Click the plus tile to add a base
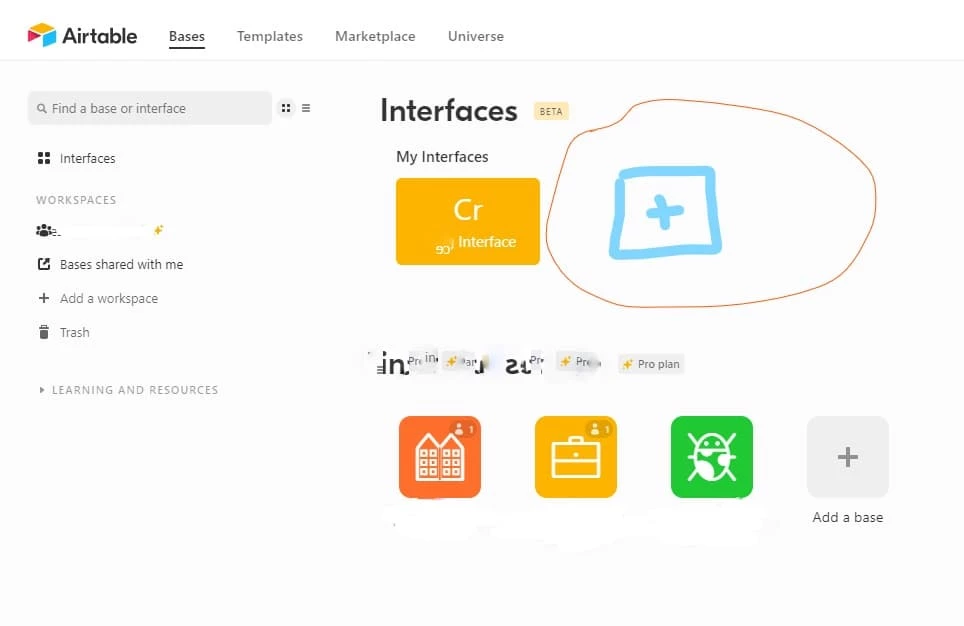The height and width of the screenshot is (626, 964). point(848,457)
